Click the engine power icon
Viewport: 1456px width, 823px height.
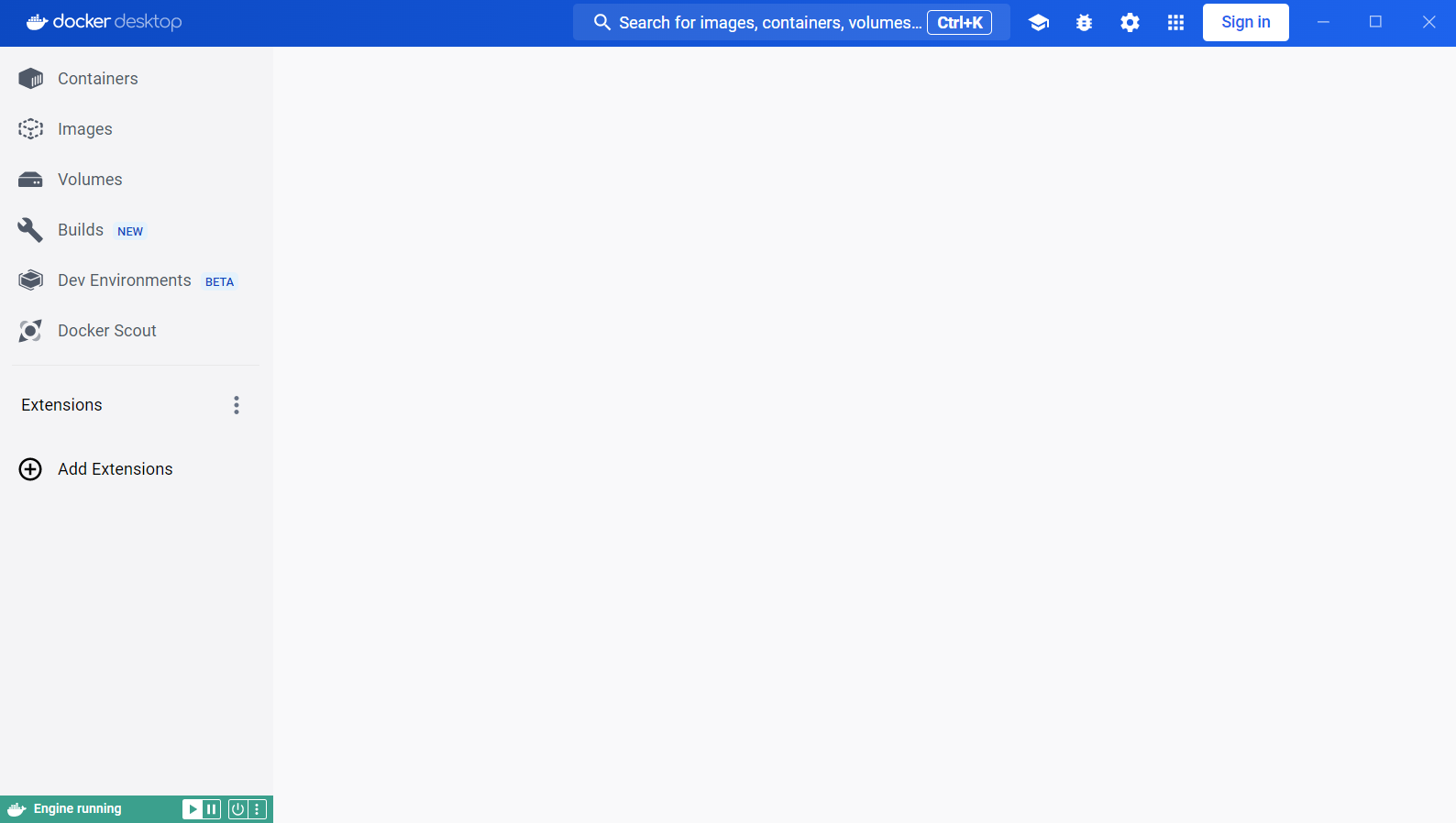point(237,809)
